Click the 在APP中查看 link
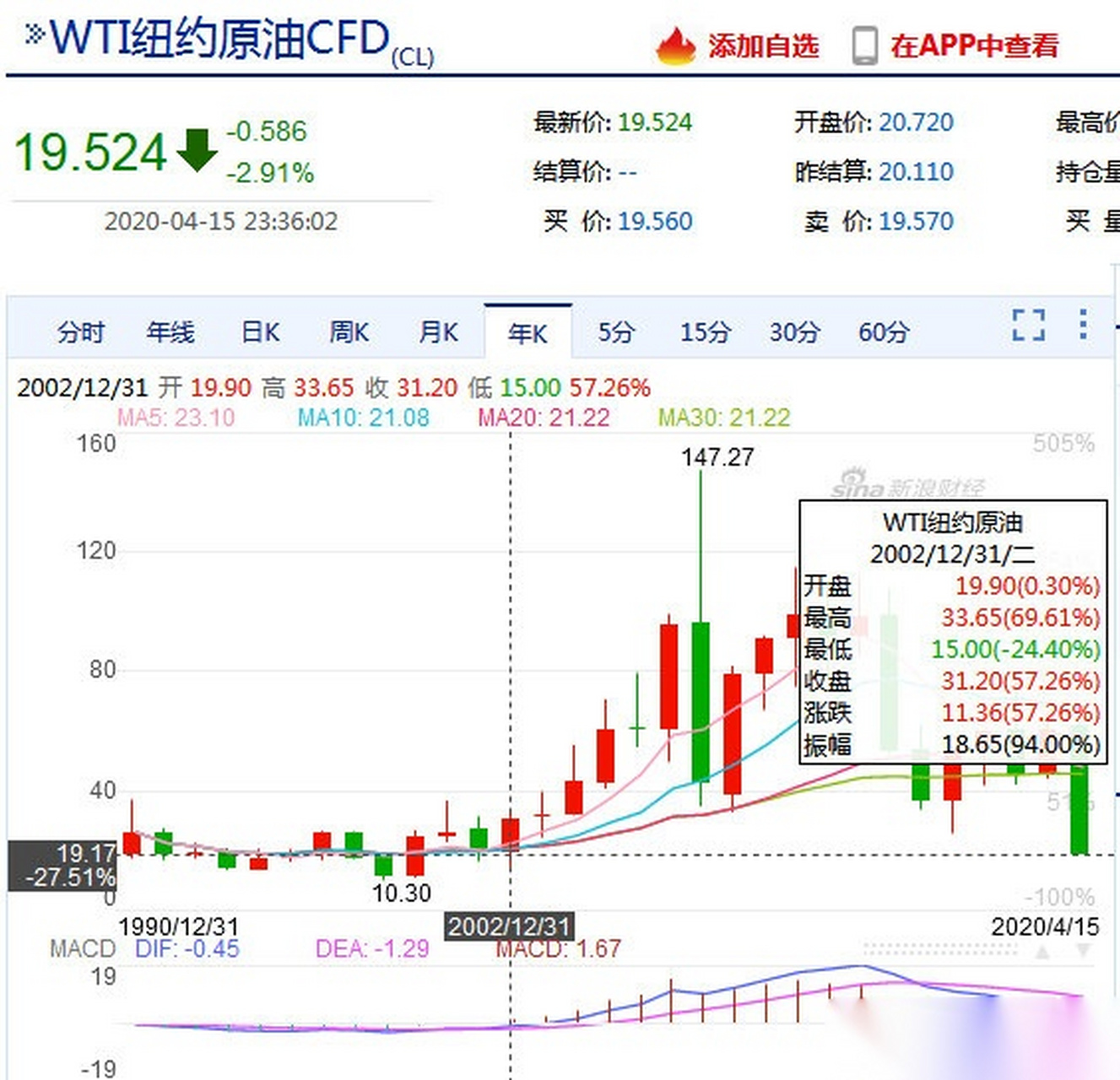This screenshot has height=1080, width=1120. click(974, 46)
